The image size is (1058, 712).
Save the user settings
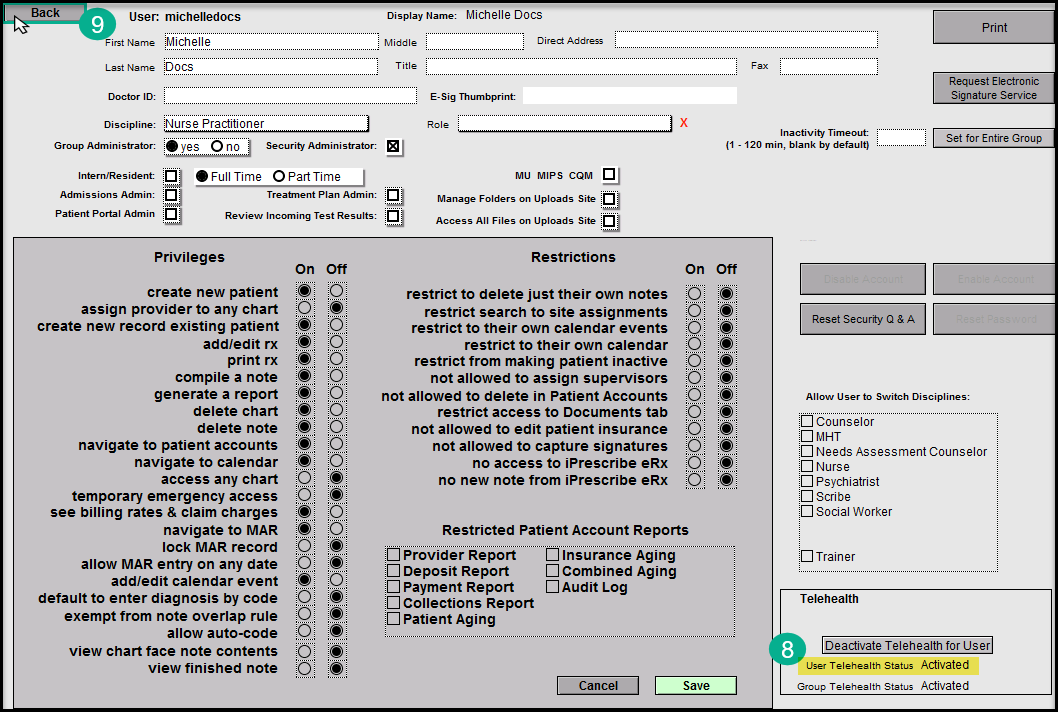(696, 685)
